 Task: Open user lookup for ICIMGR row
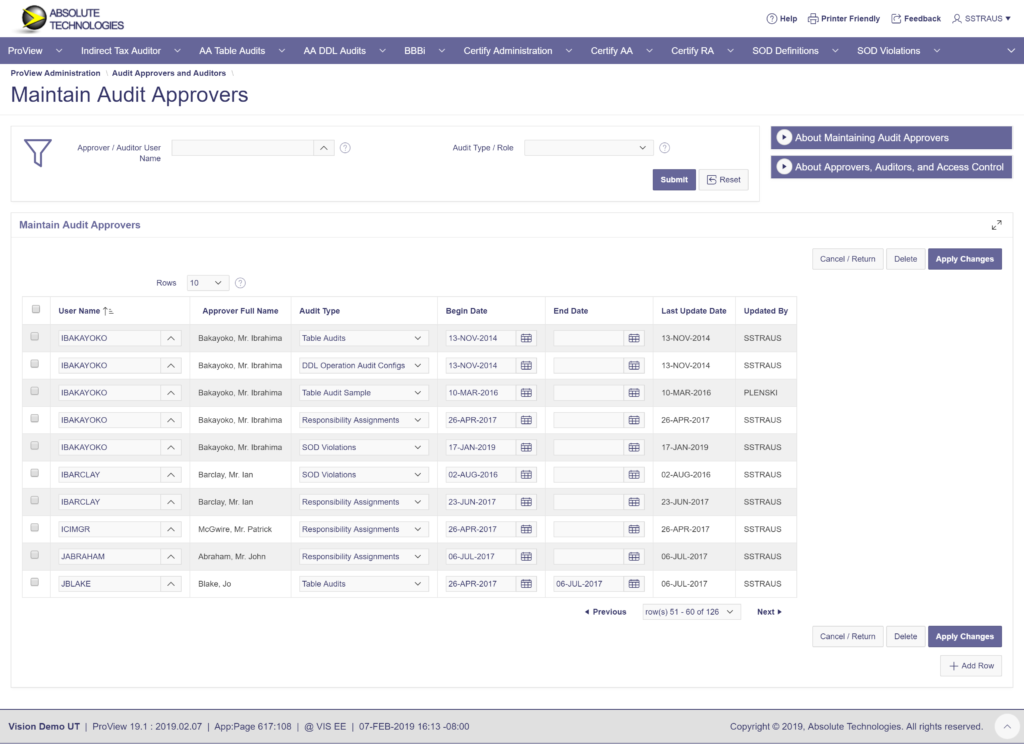(x=171, y=530)
